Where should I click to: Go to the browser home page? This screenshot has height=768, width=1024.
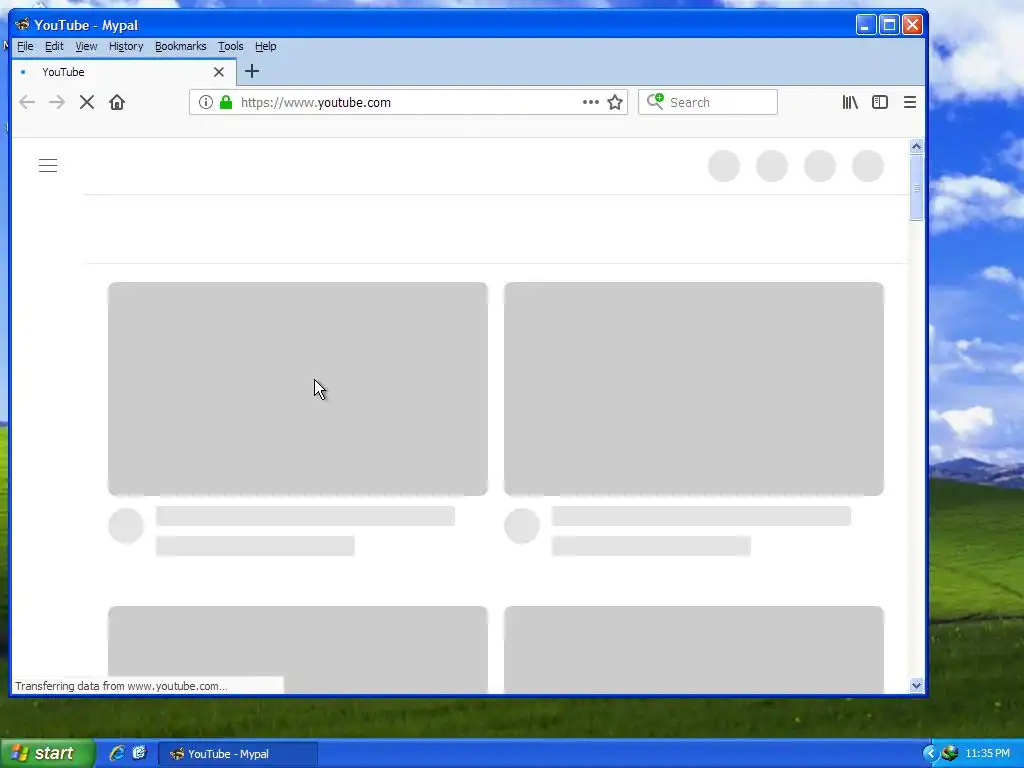click(117, 103)
